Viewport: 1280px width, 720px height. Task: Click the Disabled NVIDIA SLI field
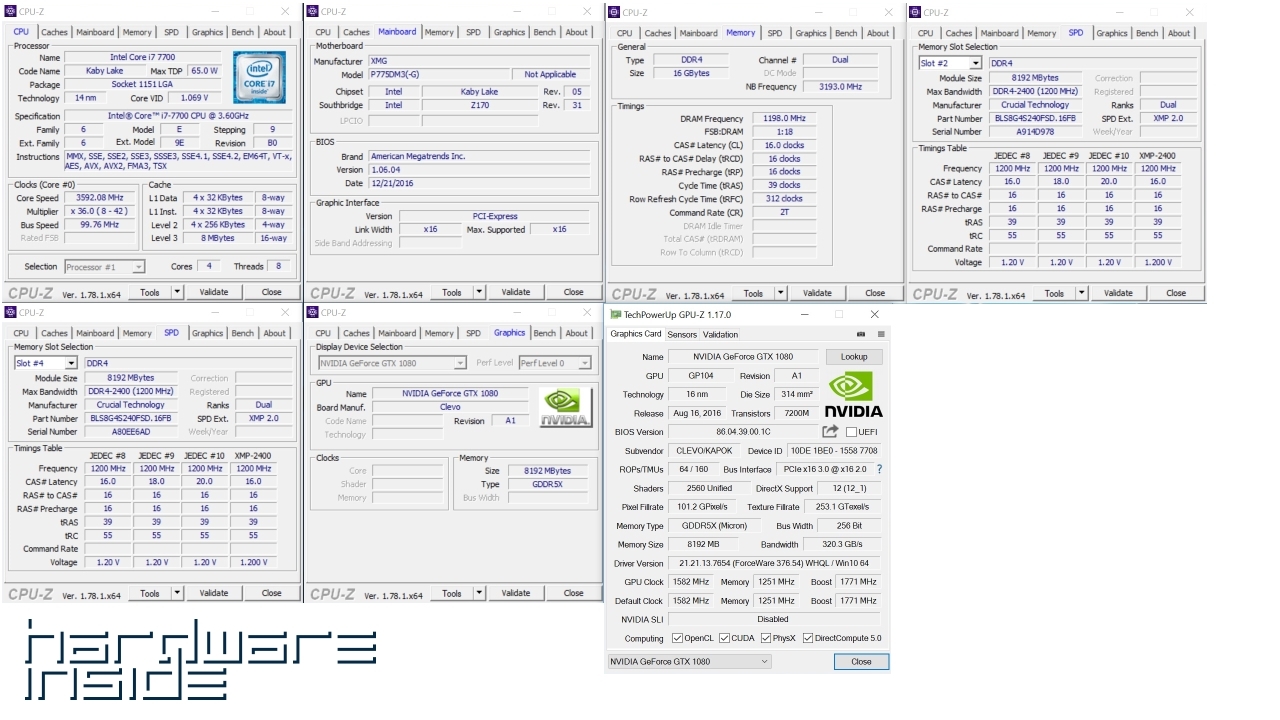[x=774, y=619]
